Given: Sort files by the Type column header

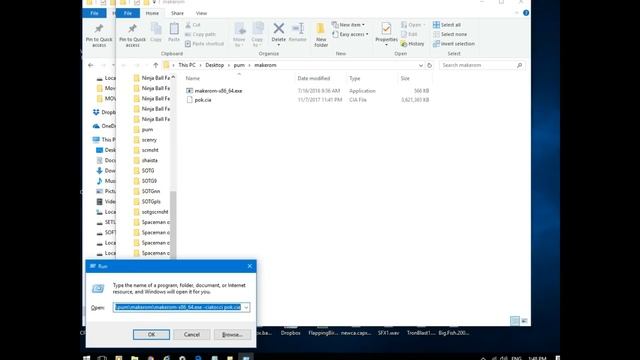Looking at the screenshot, I should pos(355,78).
